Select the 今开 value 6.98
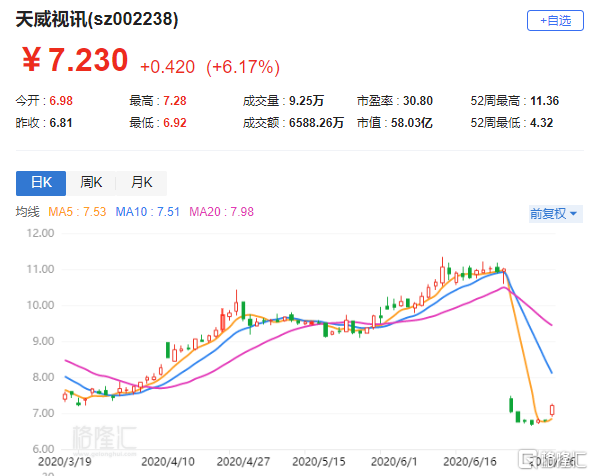Viewport: 593px width, 476px height. 61,101
